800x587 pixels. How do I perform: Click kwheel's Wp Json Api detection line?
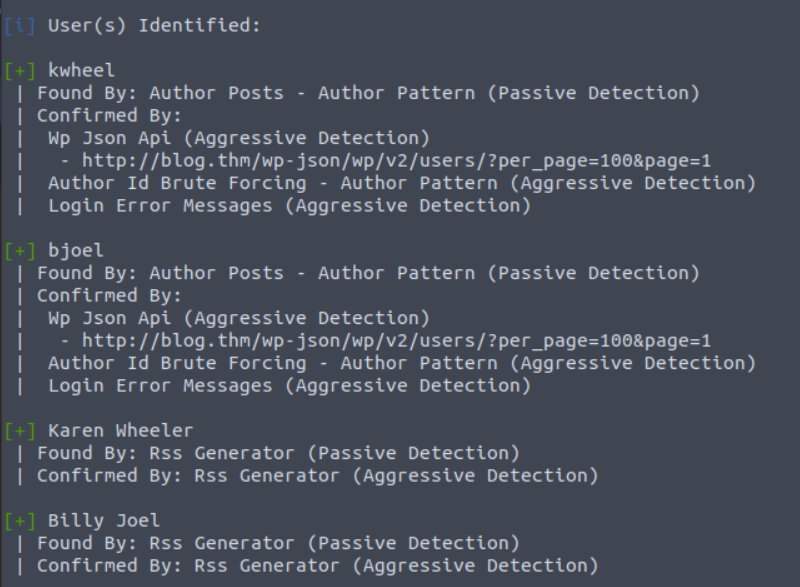click(239, 138)
